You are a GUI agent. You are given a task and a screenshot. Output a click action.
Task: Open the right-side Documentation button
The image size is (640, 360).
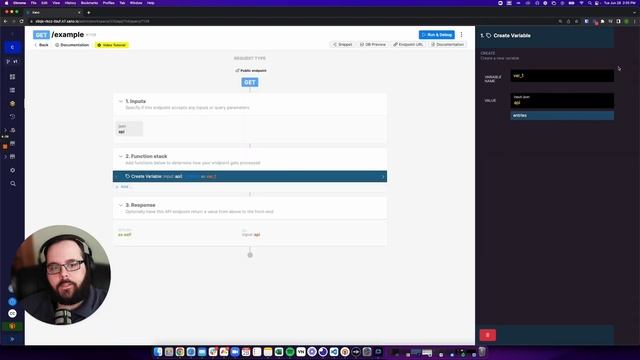coord(447,44)
